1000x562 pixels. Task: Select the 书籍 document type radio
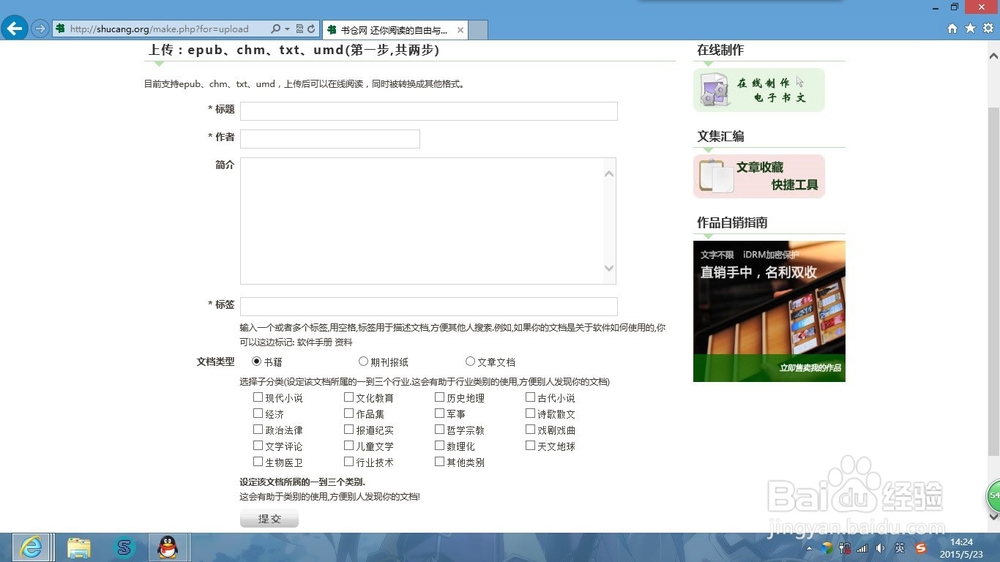coord(256,361)
